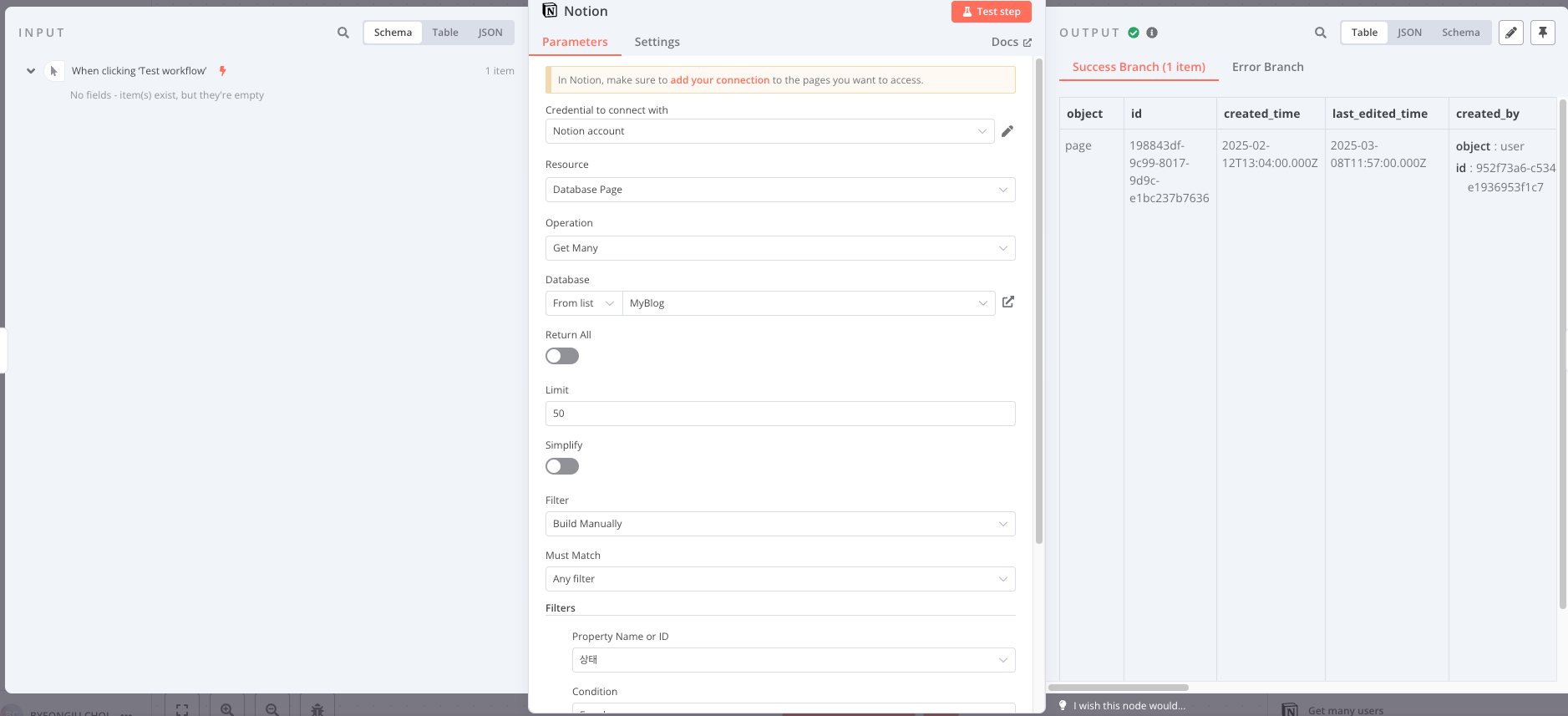Image resolution: width=1568 pixels, height=716 pixels.
Task: Click the 'Get many users' node label on the canvas
Action: tap(1345, 710)
